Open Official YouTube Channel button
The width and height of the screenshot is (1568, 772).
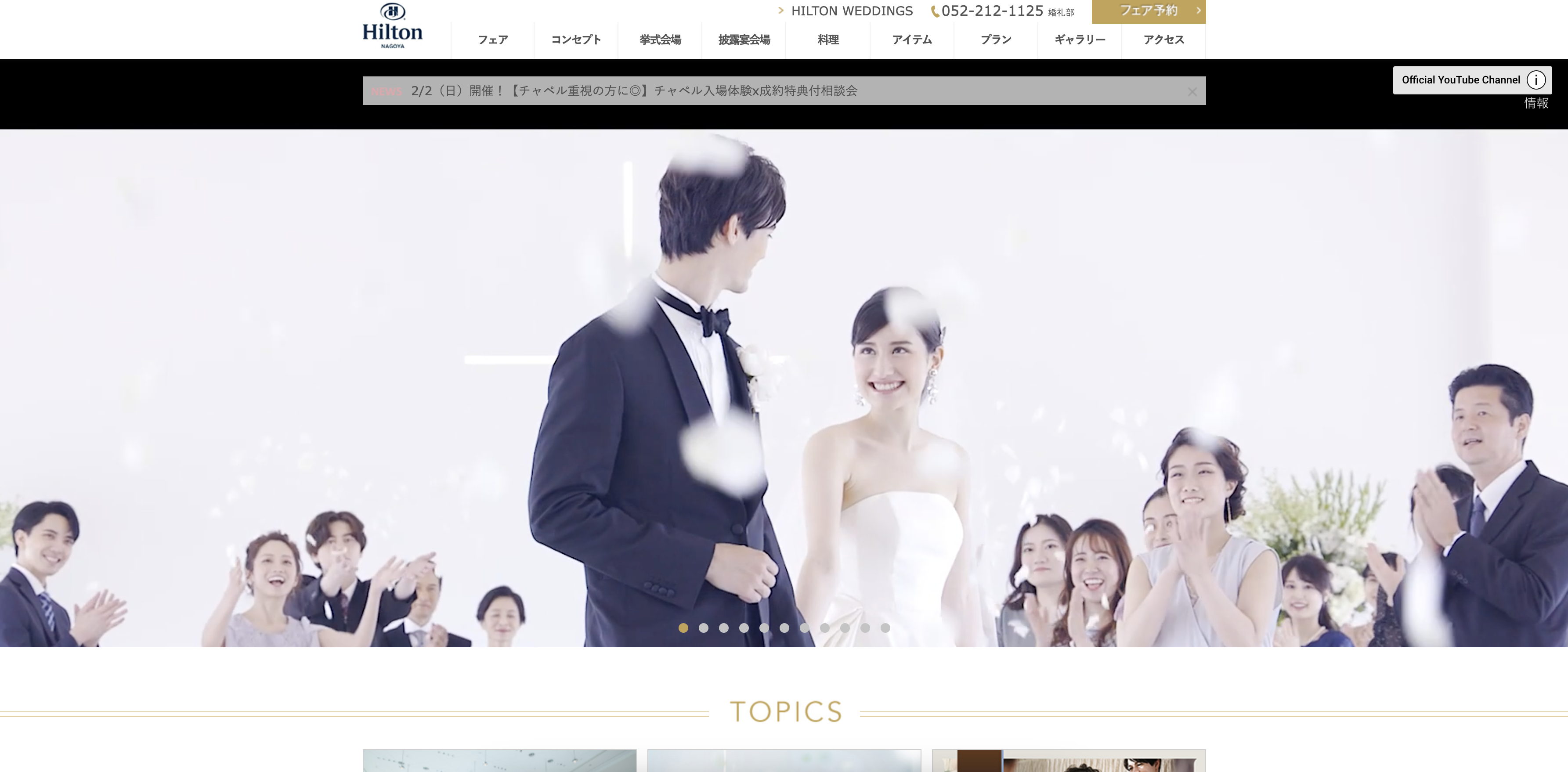click(1460, 80)
